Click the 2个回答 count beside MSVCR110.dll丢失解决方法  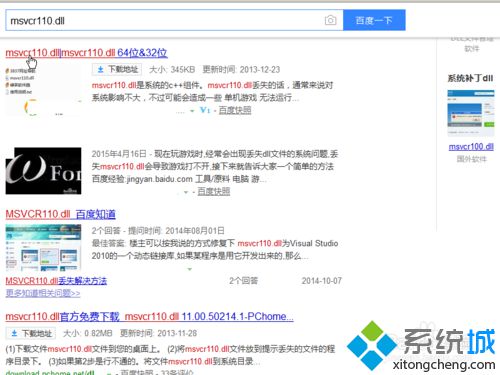click(243, 281)
